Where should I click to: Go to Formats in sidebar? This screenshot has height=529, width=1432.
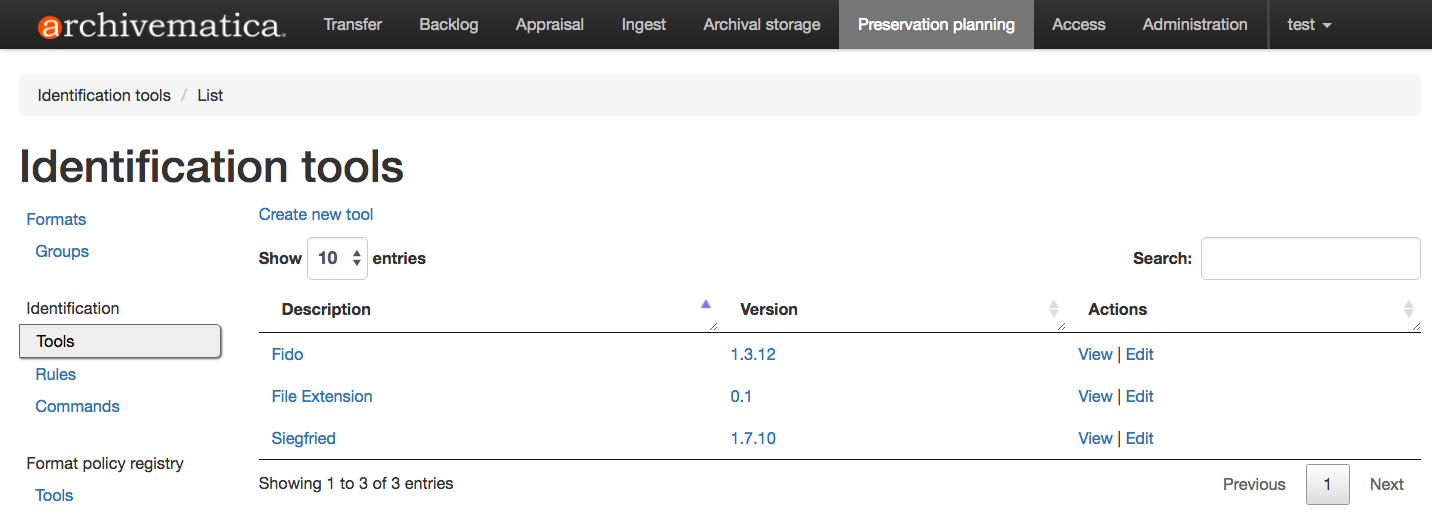pos(56,219)
